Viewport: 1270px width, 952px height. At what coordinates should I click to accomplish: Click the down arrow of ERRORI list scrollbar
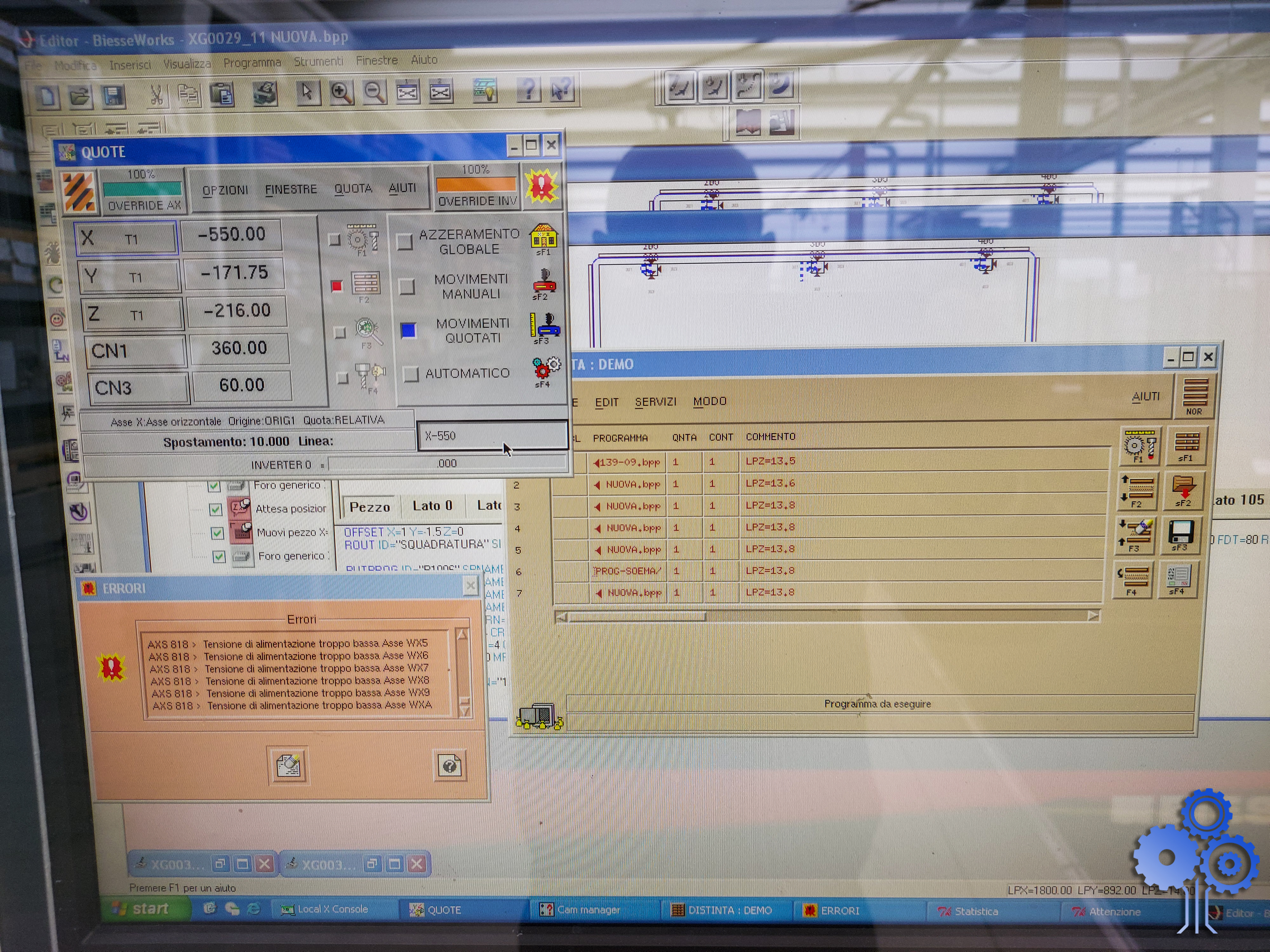(465, 711)
